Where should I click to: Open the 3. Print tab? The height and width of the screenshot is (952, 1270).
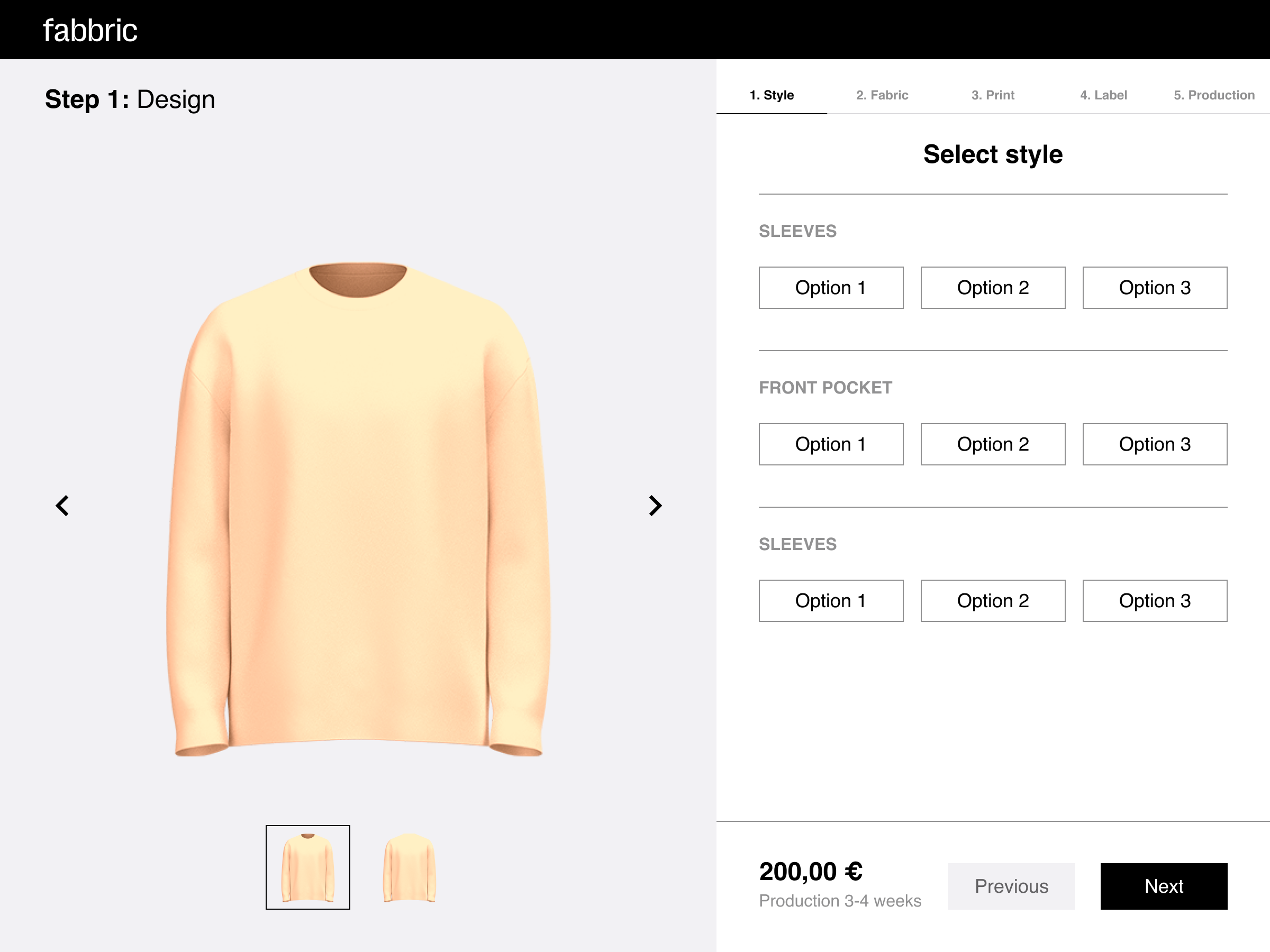(x=993, y=95)
